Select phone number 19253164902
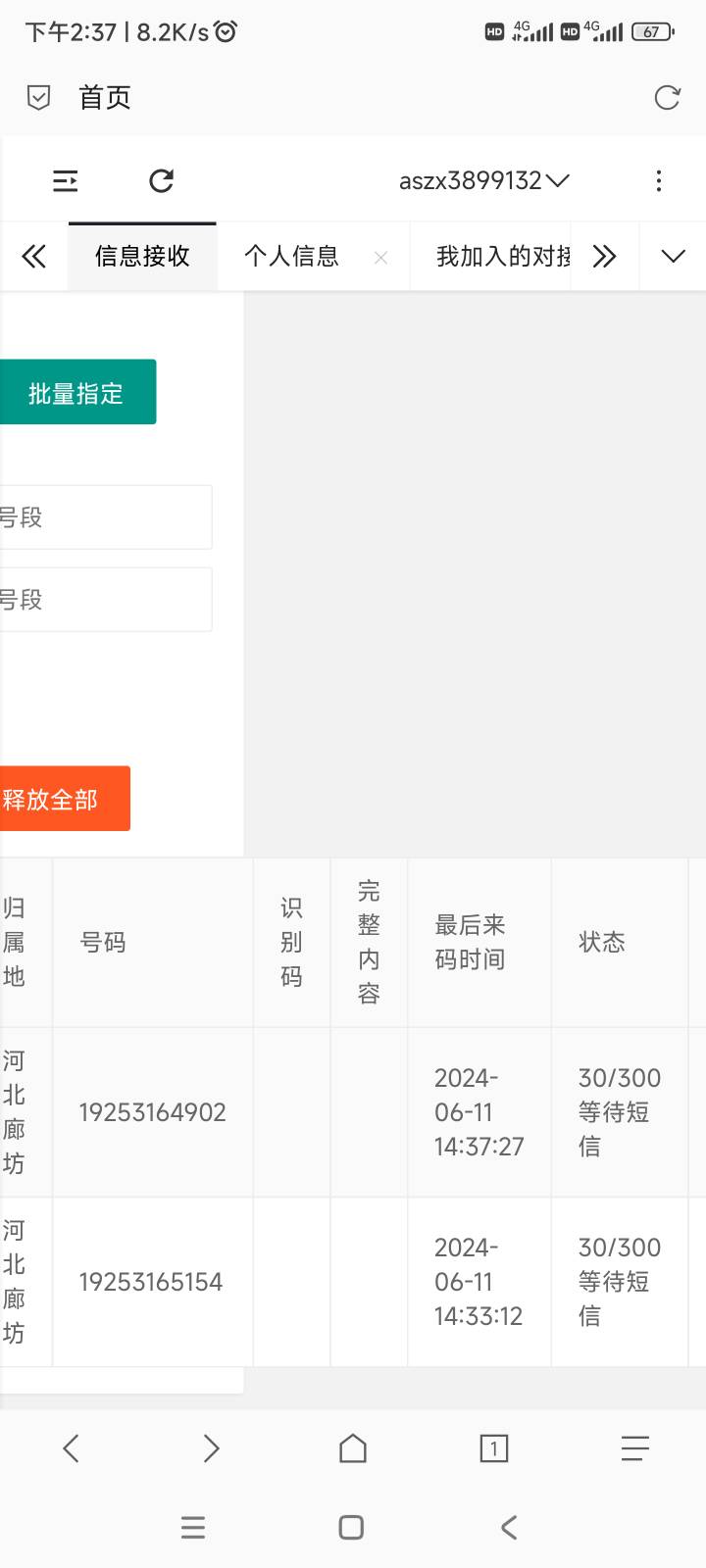Image resolution: width=706 pixels, height=1568 pixels. point(153,1112)
